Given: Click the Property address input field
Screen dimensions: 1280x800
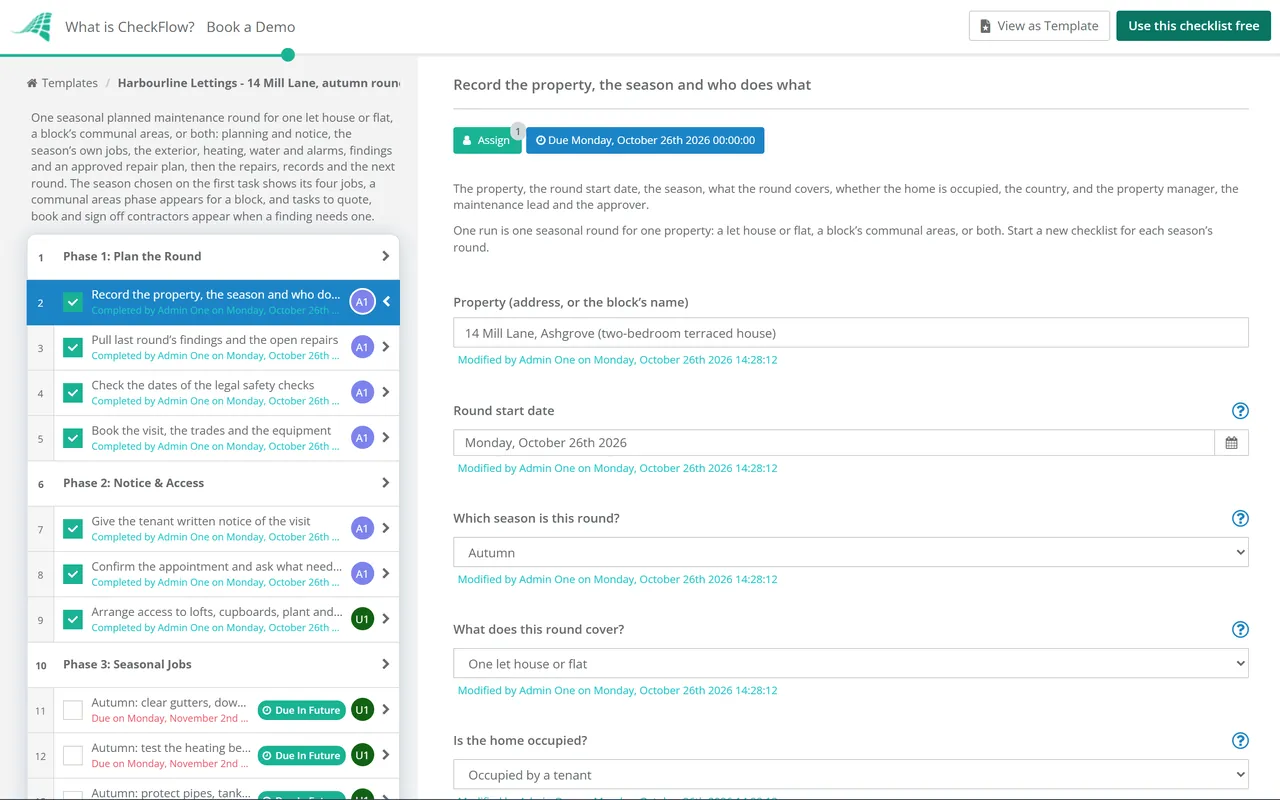Looking at the screenshot, I should [x=851, y=333].
